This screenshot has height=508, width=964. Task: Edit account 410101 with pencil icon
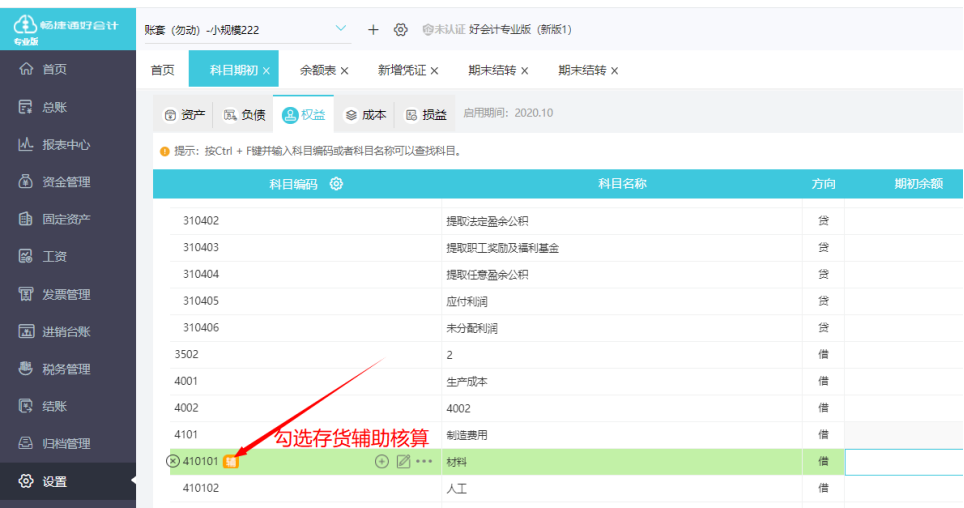coord(403,461)
